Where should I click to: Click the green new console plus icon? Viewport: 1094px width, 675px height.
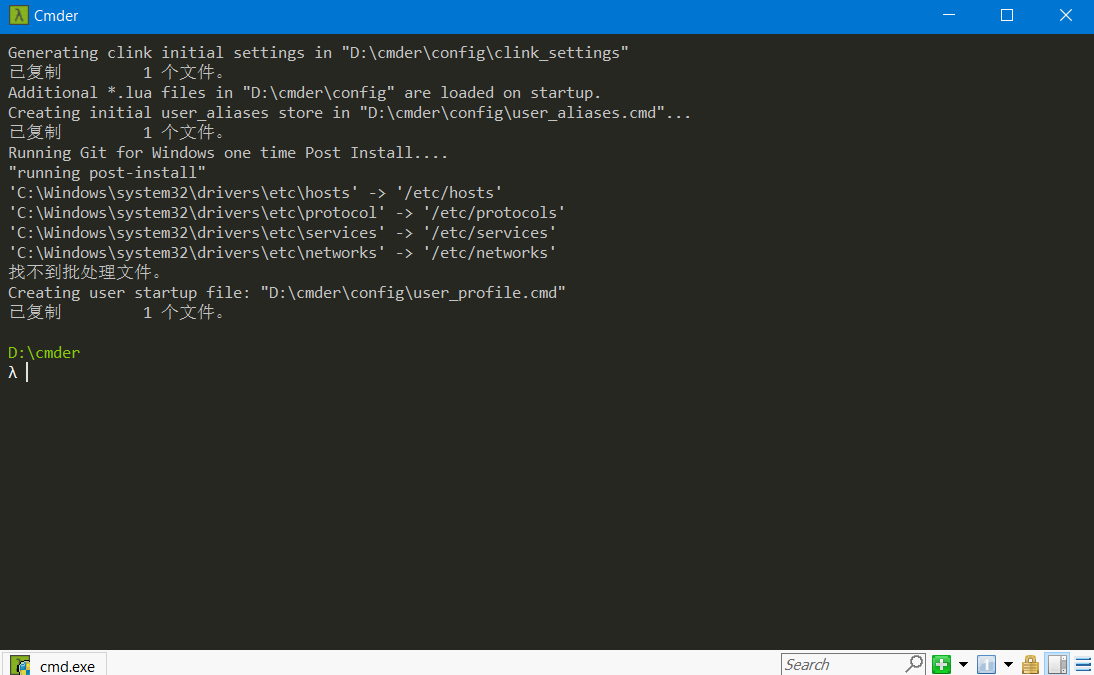tap(941, 664)
